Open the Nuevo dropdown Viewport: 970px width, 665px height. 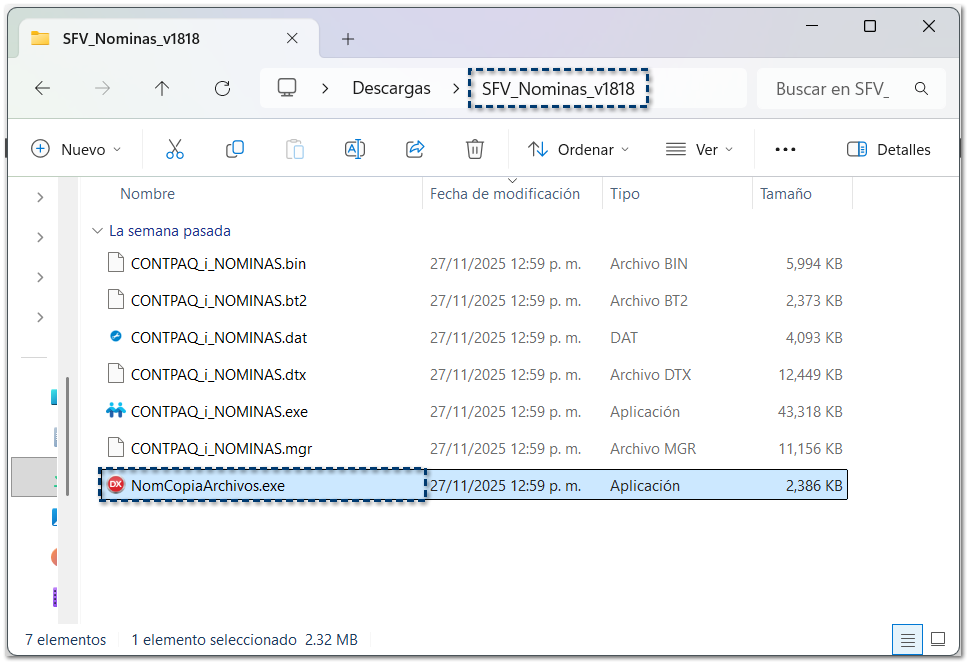click(x=76, y=149)
